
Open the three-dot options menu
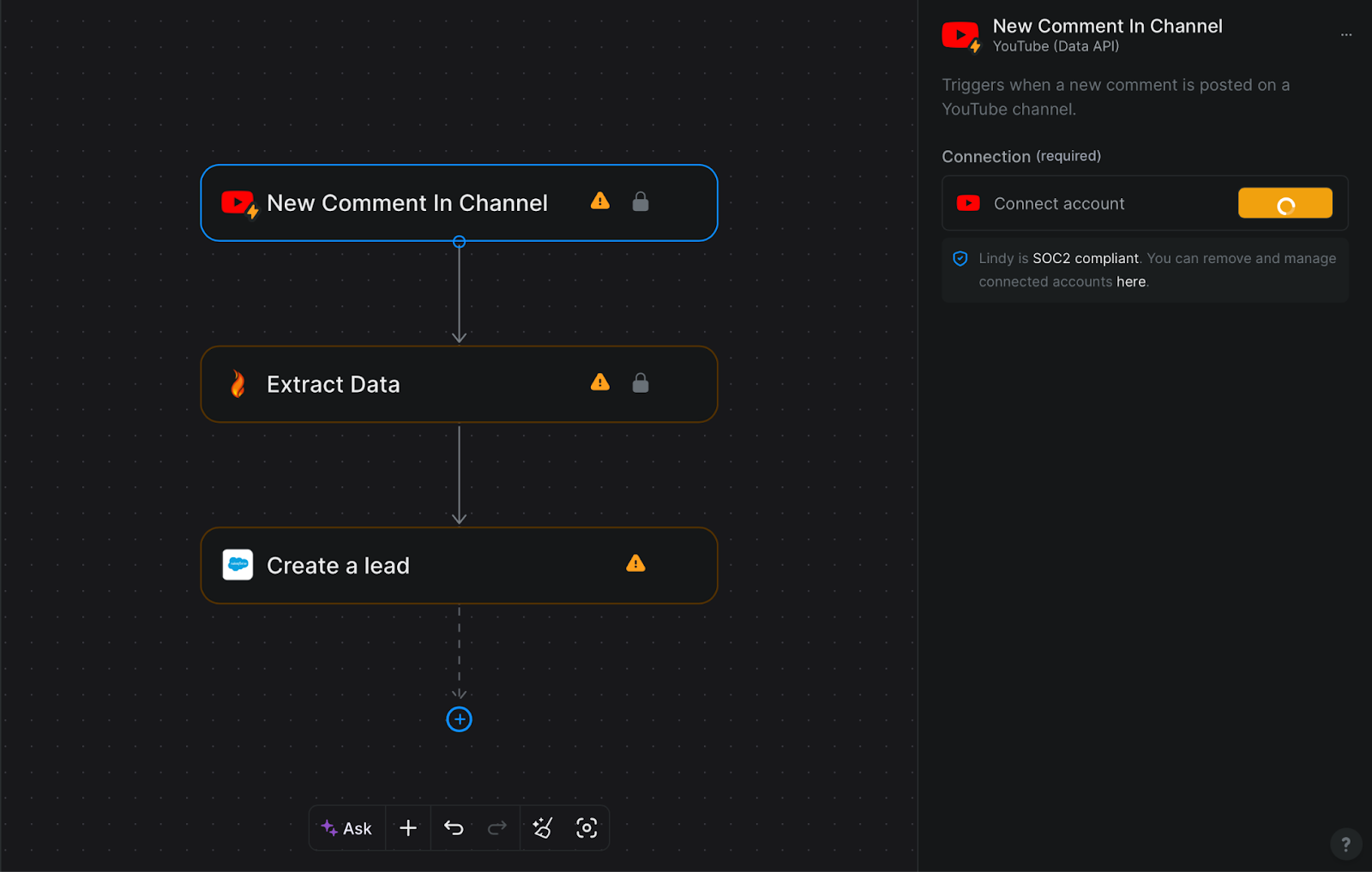click(1345, 35)
